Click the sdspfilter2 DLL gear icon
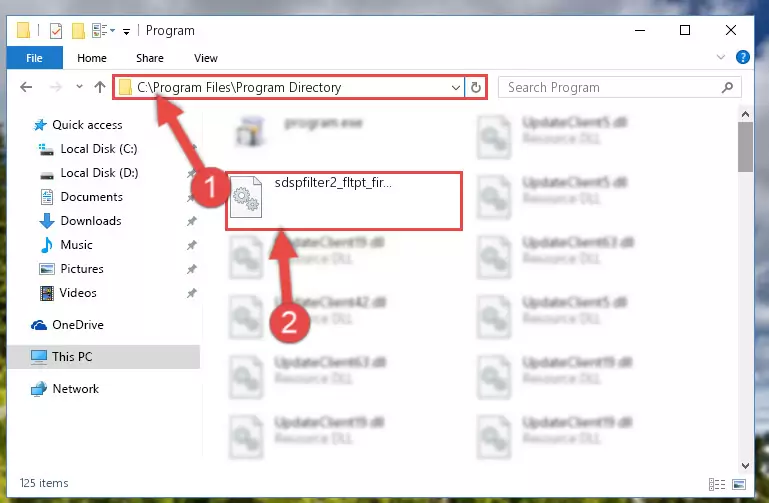 246,197
